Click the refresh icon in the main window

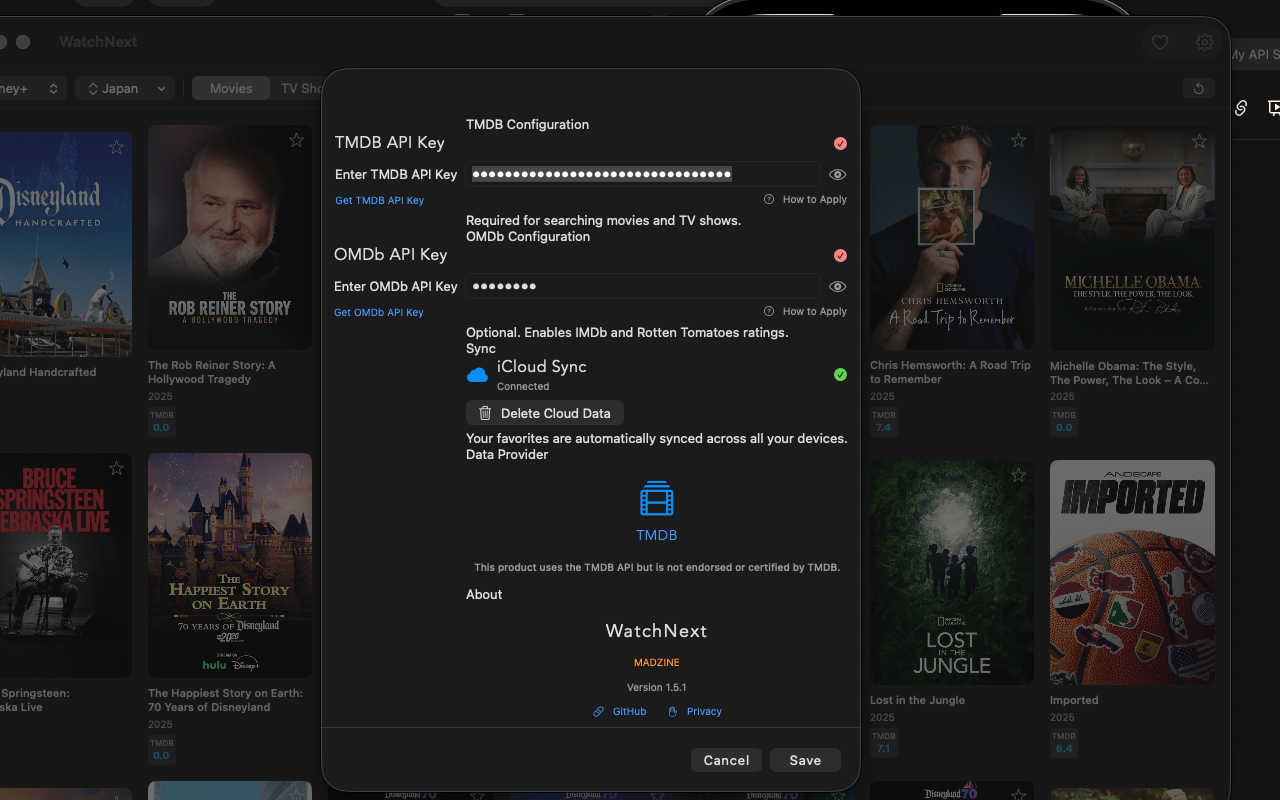click(x=1199, y=88)
